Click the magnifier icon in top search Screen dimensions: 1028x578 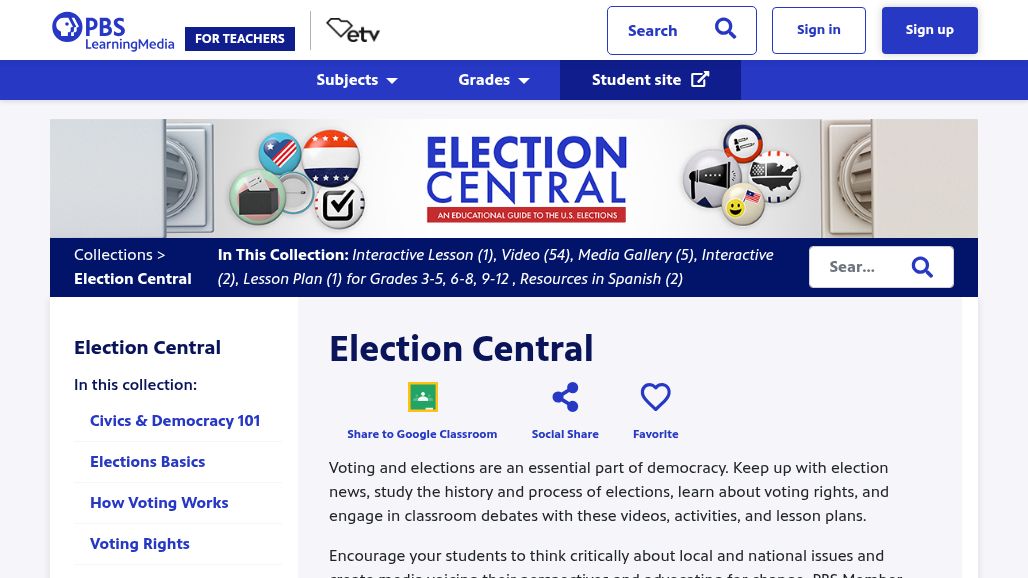coord(726,30)
